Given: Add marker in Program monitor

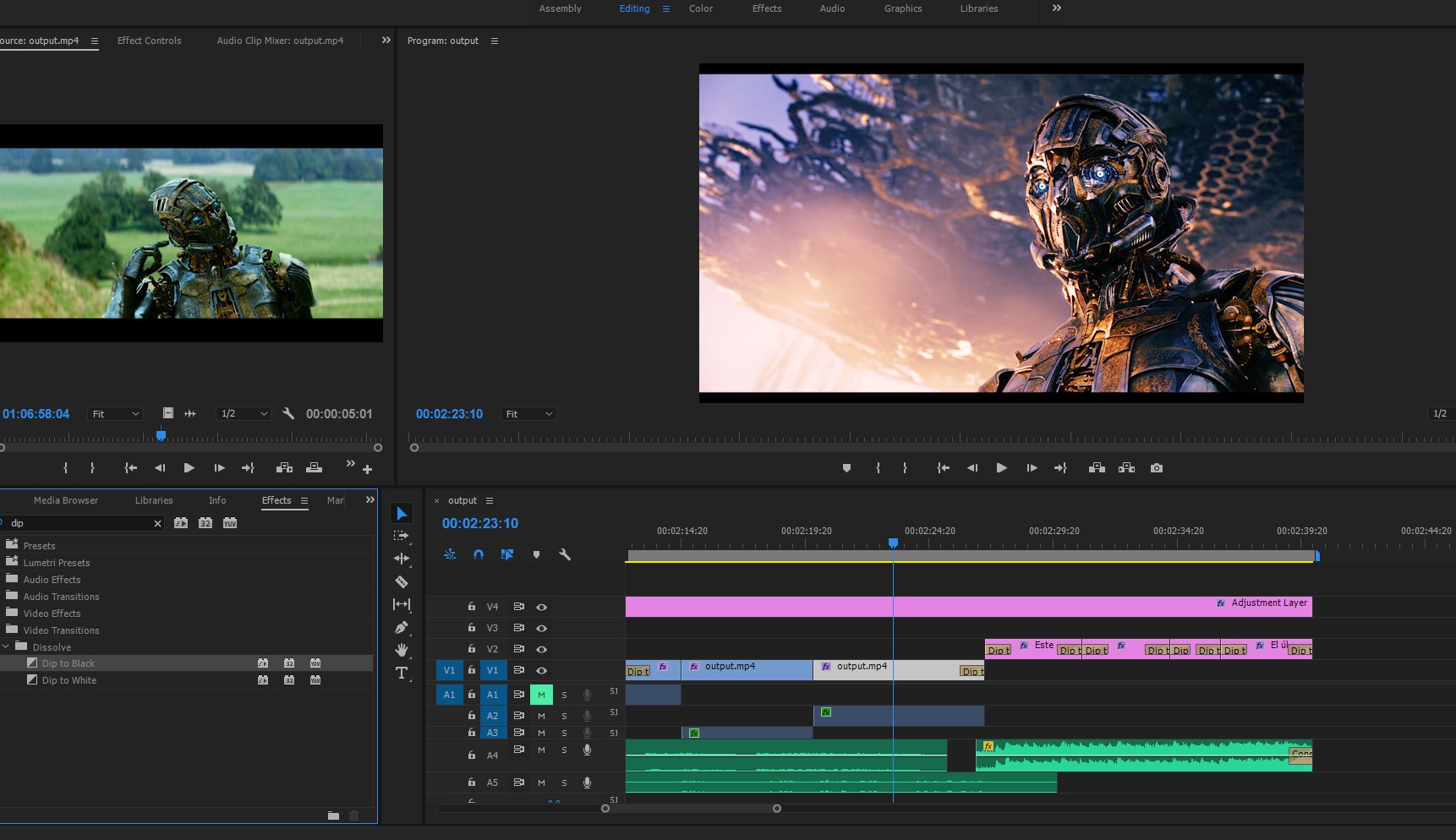Looking at the screenshot, I should click(846, 468).
